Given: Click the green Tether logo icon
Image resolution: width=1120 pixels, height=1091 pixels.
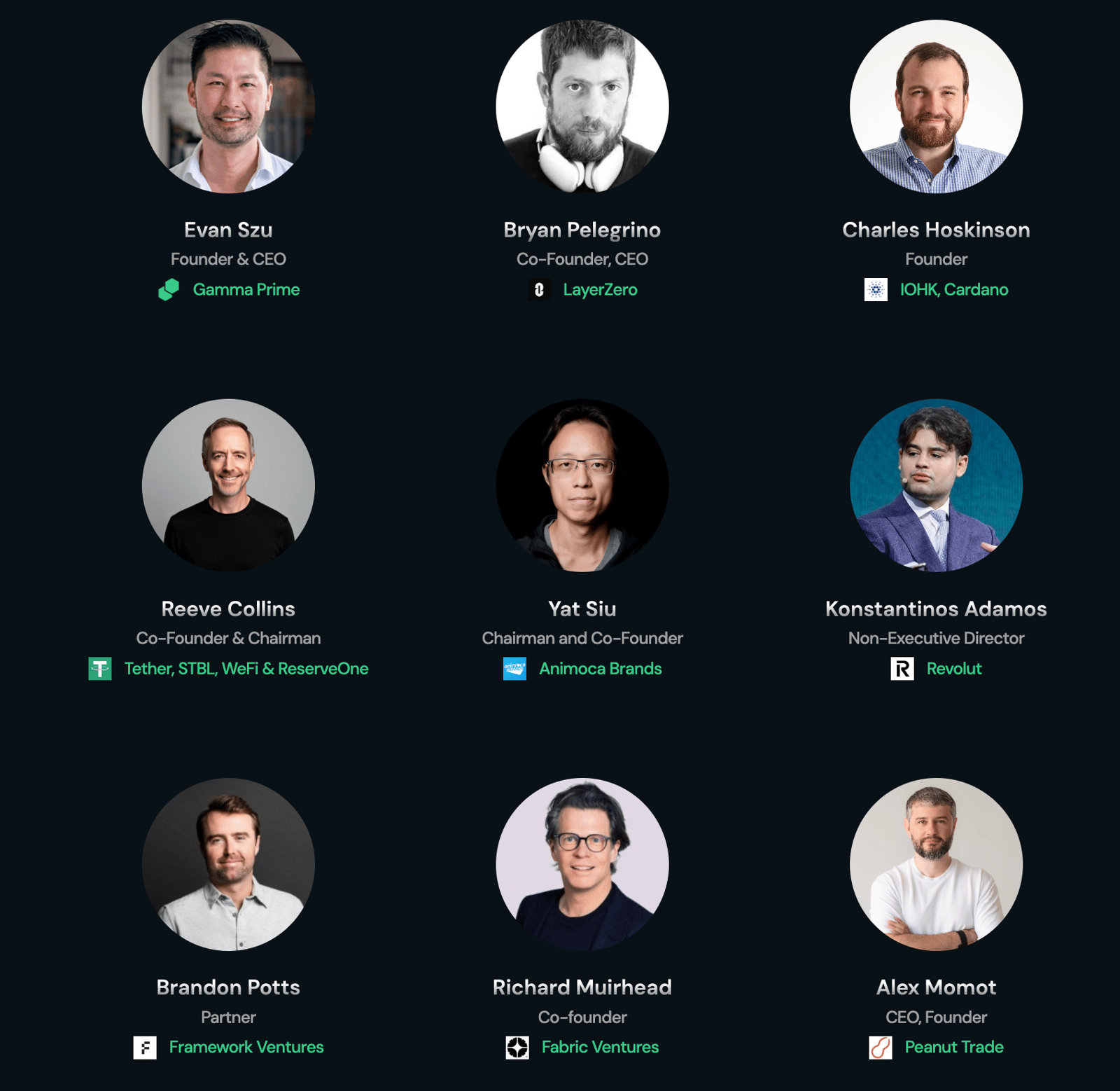Looking at the screenshot, I should tap(100, 669).
